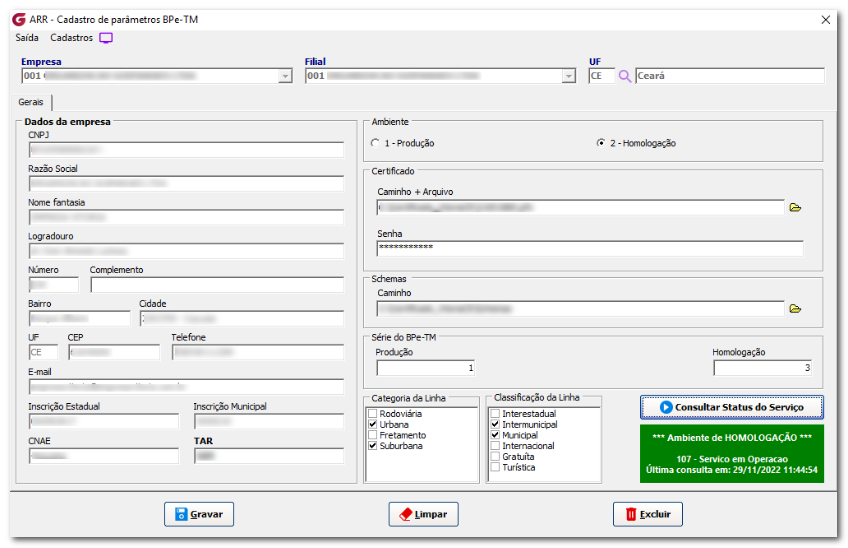Uncheck the Suburbana category
This screenshot has height=548, width=848.
[x=373, y=446]
